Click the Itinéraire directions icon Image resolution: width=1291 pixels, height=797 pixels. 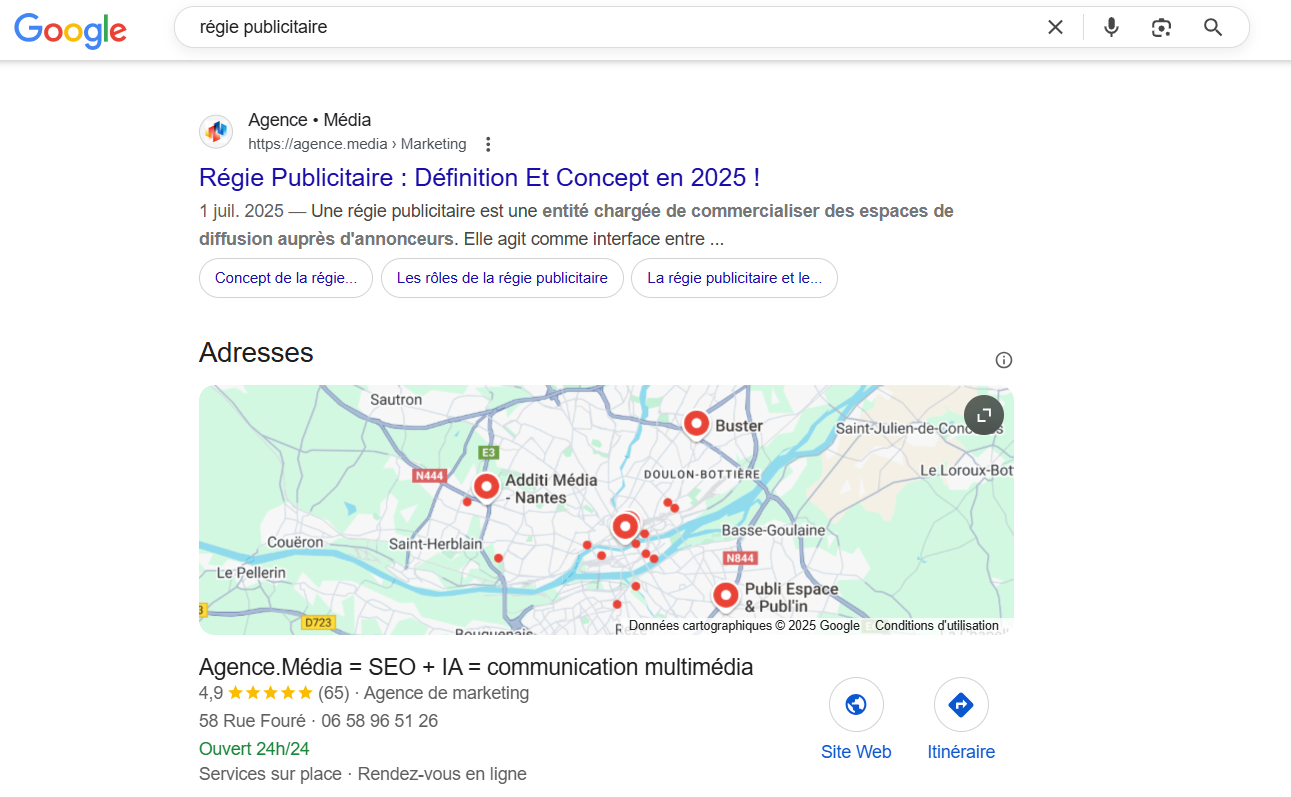pyautogui.click(x=961, y=705)
